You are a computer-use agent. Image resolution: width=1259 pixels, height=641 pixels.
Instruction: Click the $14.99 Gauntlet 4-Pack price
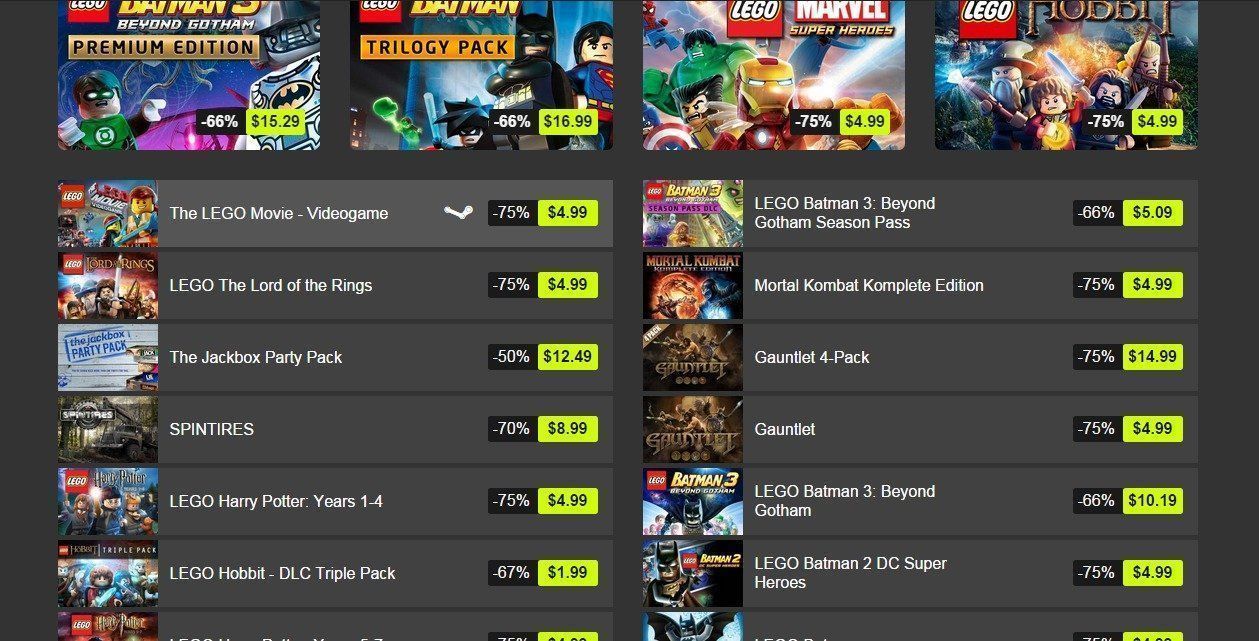(x=1153, y=356)
